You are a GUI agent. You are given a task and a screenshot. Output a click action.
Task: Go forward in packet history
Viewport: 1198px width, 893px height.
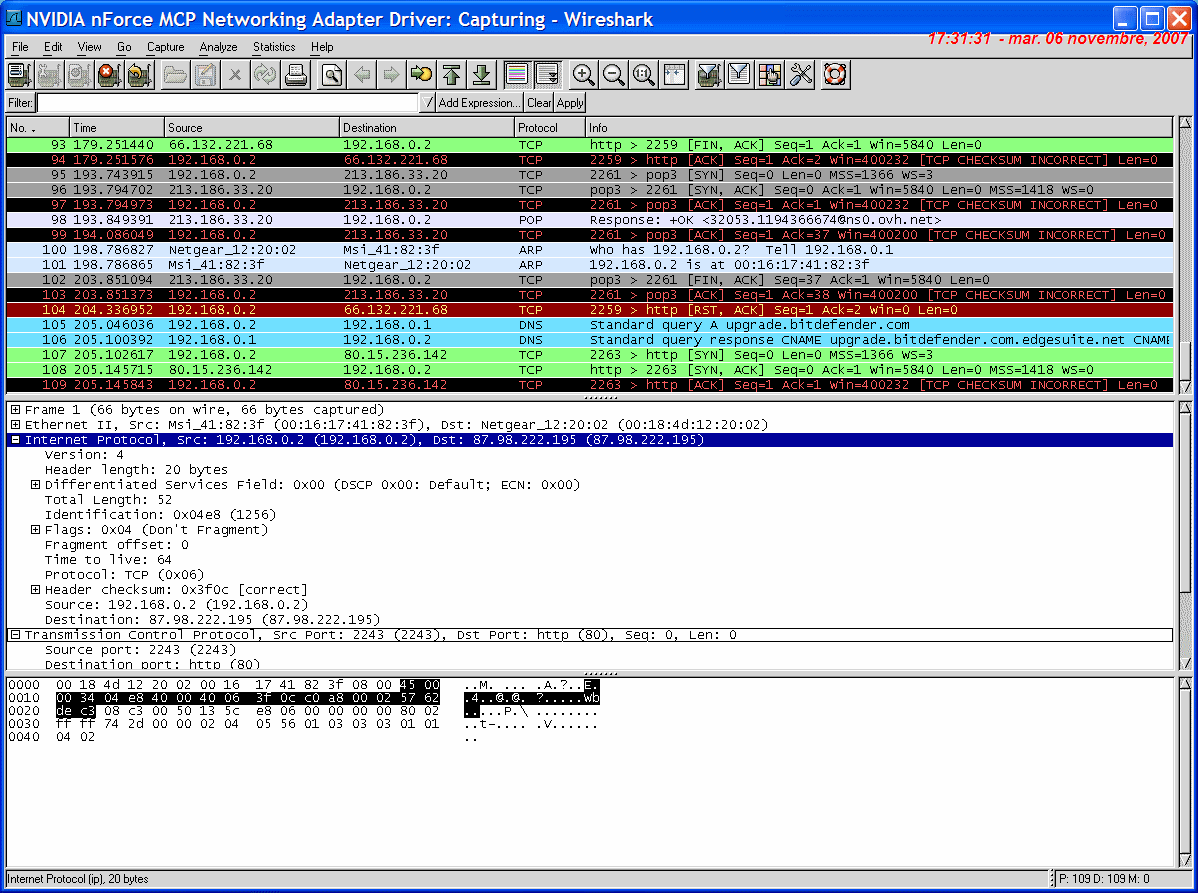[x=391, y=75]
